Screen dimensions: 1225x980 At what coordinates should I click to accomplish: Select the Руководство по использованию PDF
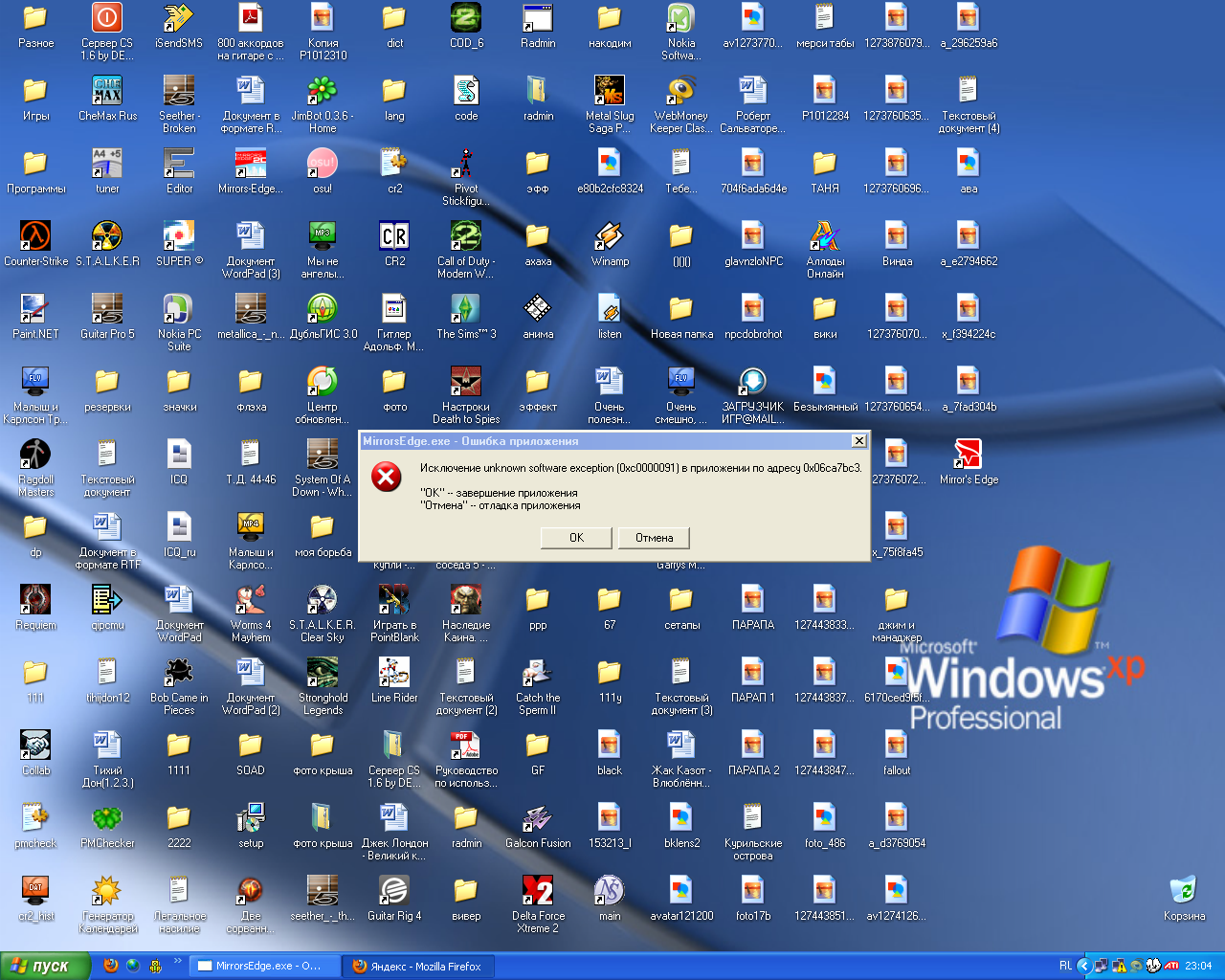pos(466,758)
